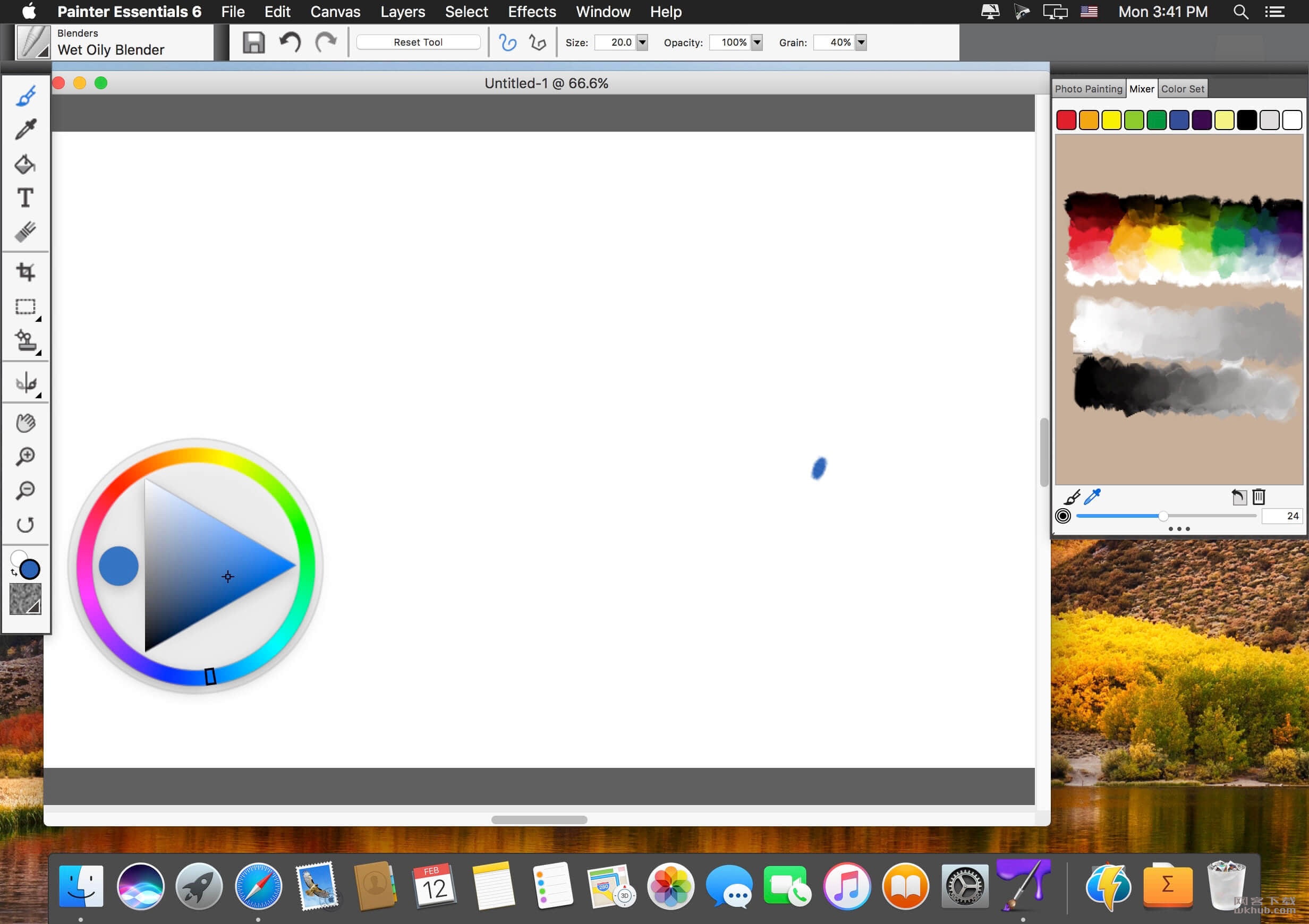Open Cloner tool flyout triangle
Image resolution: width=1309 pixels, height=924 pixels.
[x=39, y=354]
